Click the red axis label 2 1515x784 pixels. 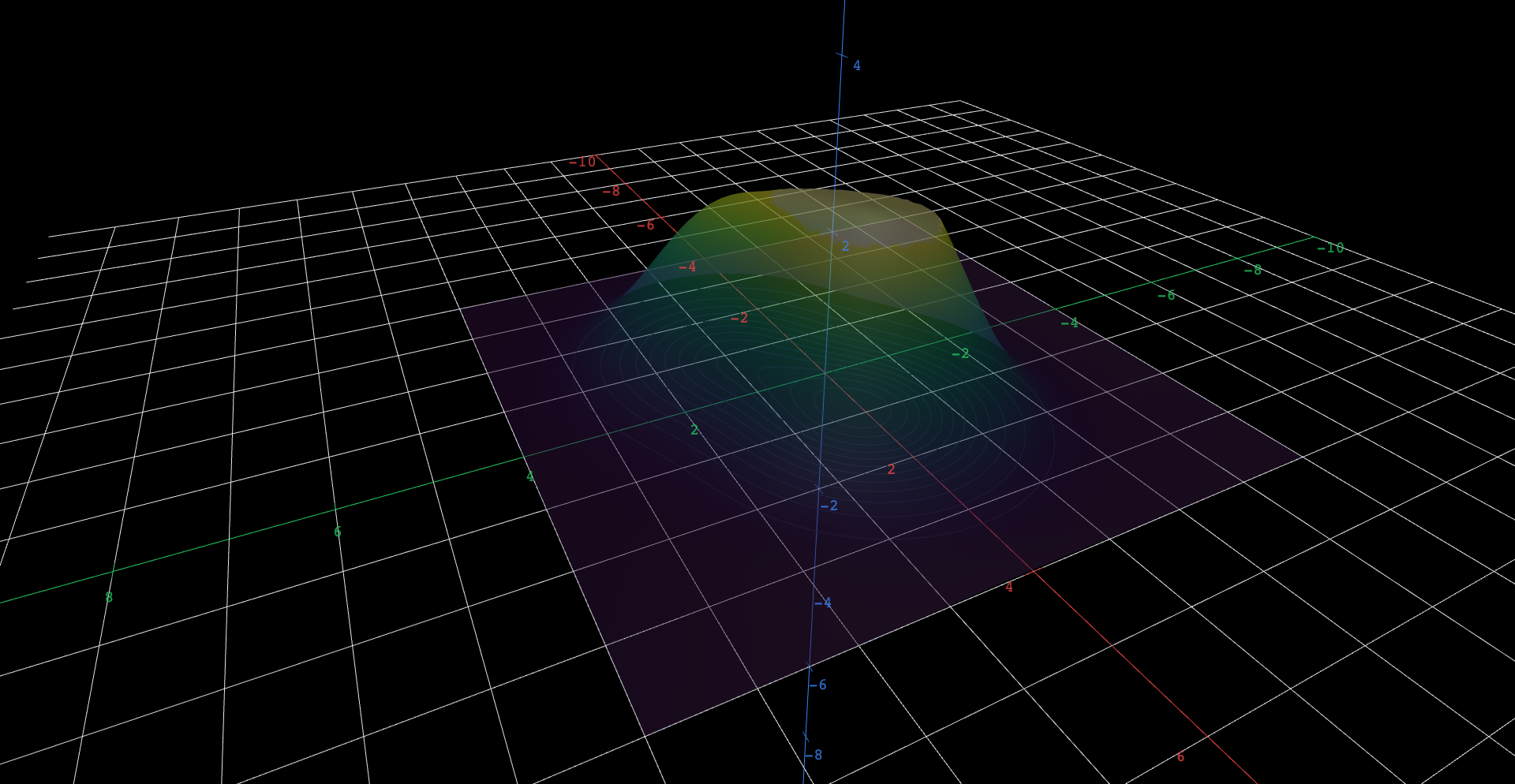coord(891,469)
